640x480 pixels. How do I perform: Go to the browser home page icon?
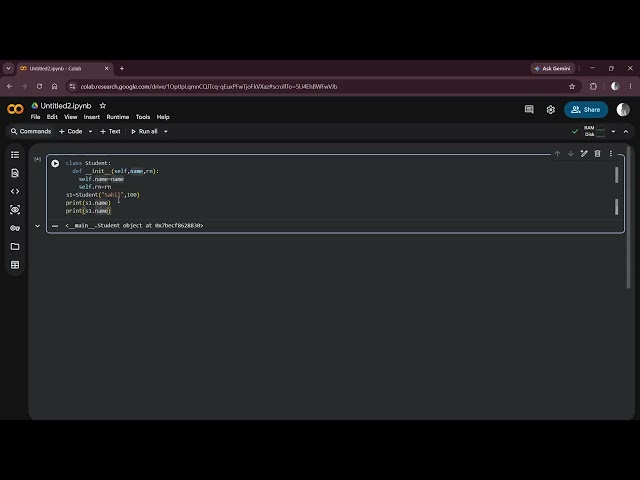tap(54, 87)
